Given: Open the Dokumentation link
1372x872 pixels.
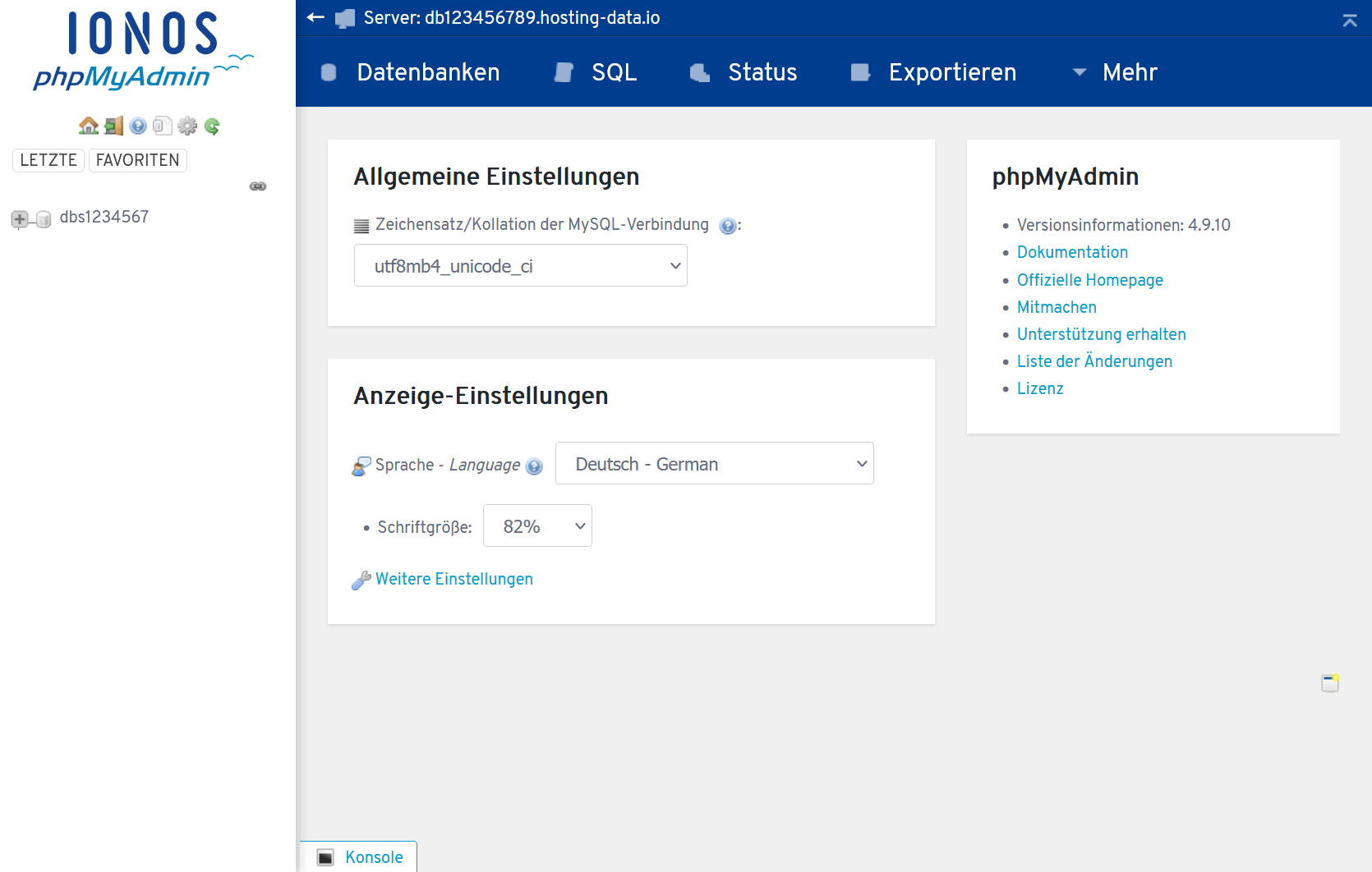Looking at the screenshot, I should [1072, 252].
